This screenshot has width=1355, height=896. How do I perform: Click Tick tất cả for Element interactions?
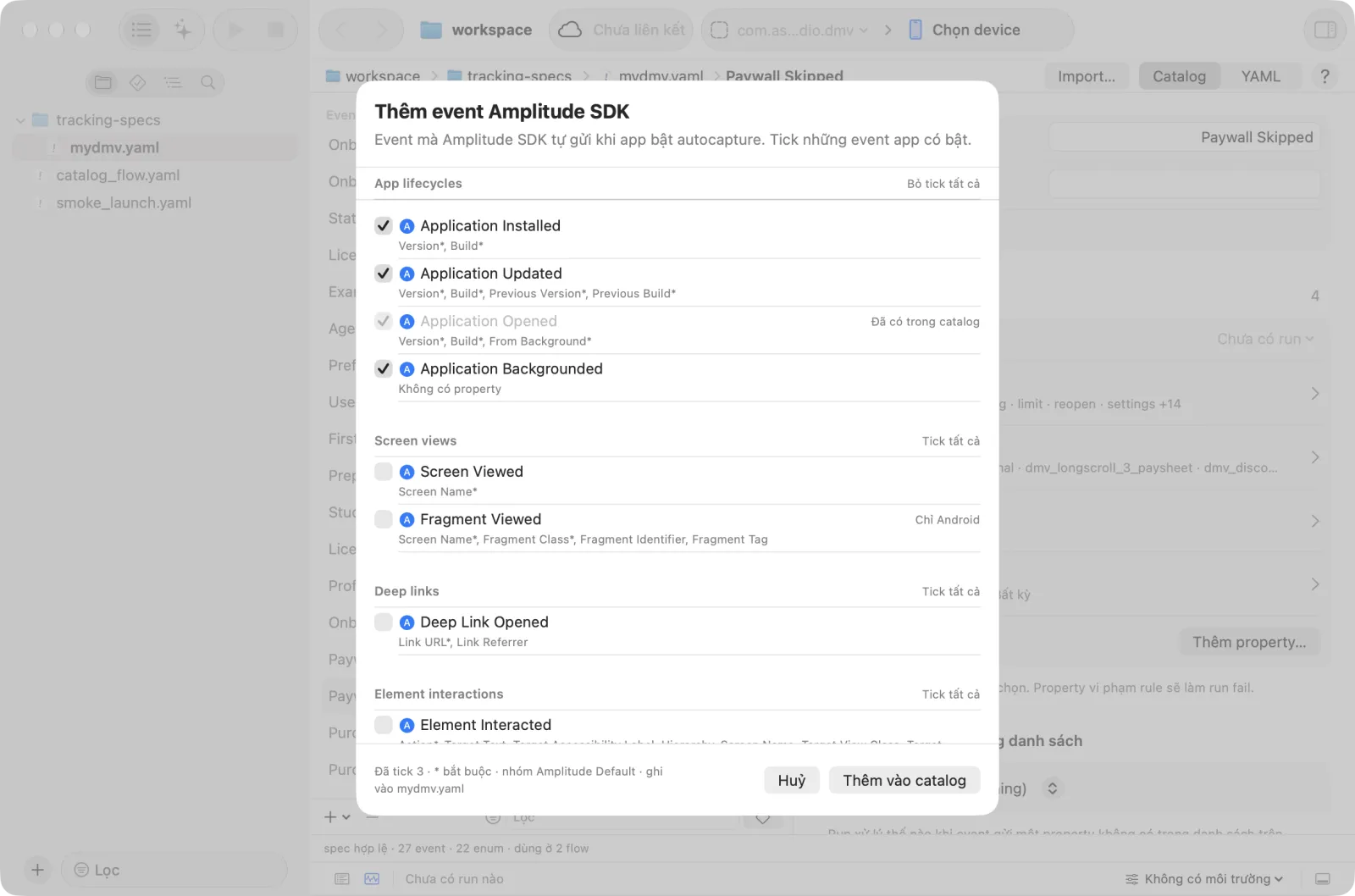[x=951, y=694]
